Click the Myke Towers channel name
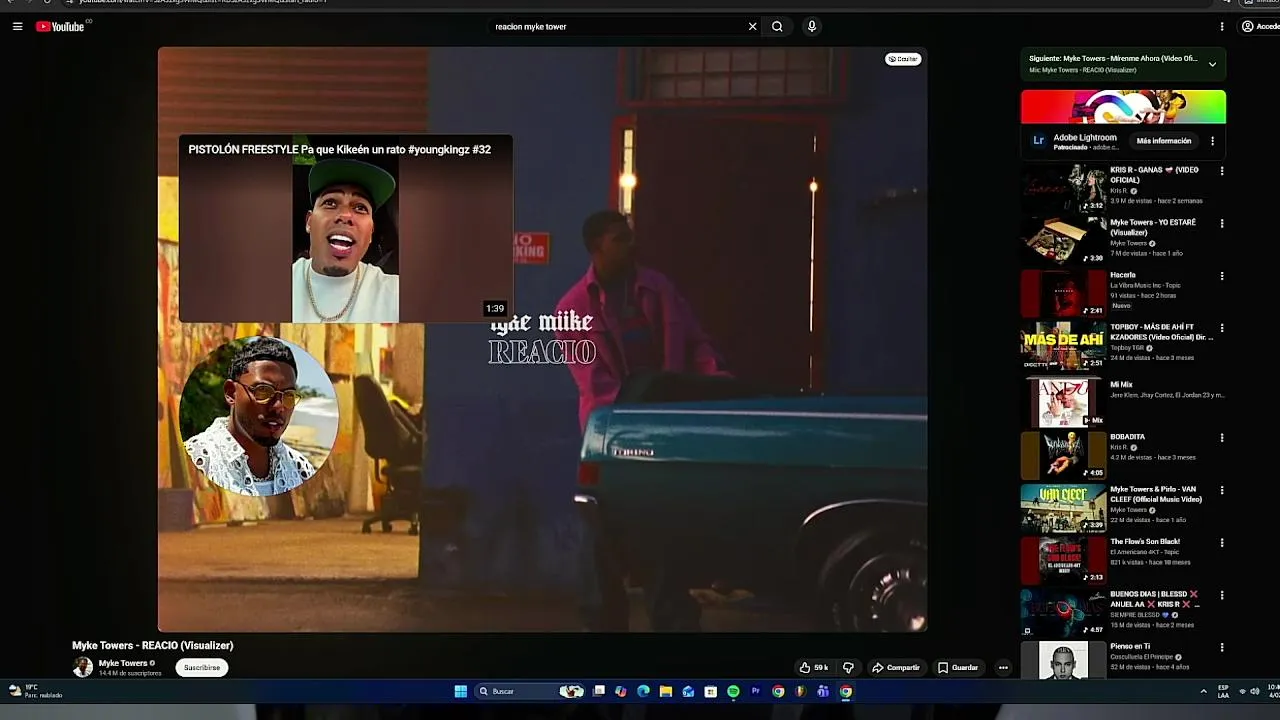 [123, 663]
